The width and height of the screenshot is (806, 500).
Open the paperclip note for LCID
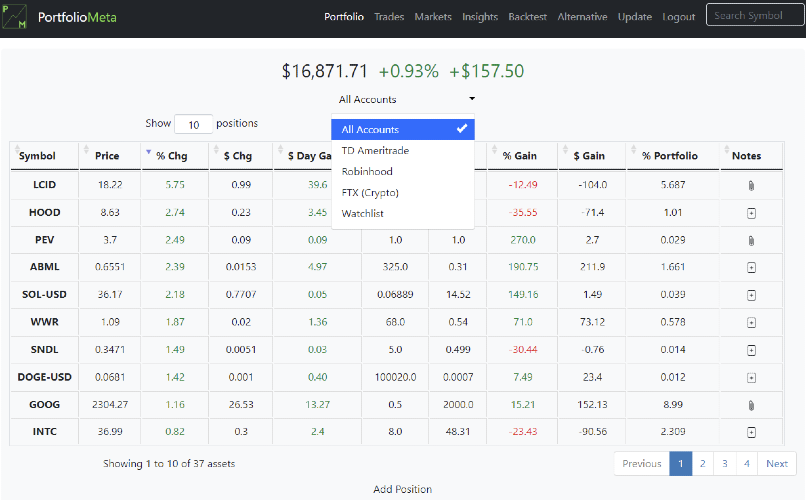[751, 186]
